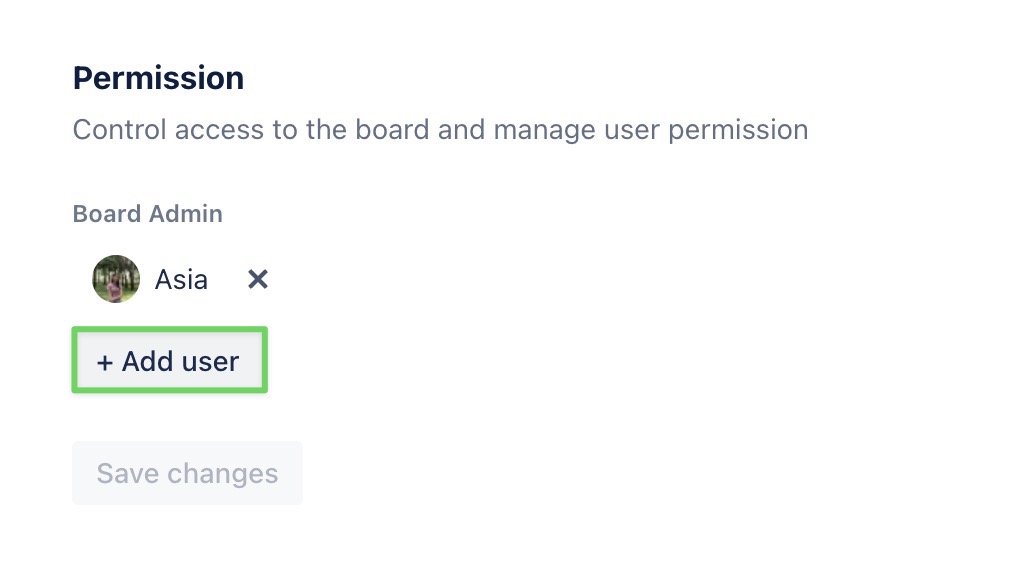Click the green-highlighted Add user box

(169, 360)
